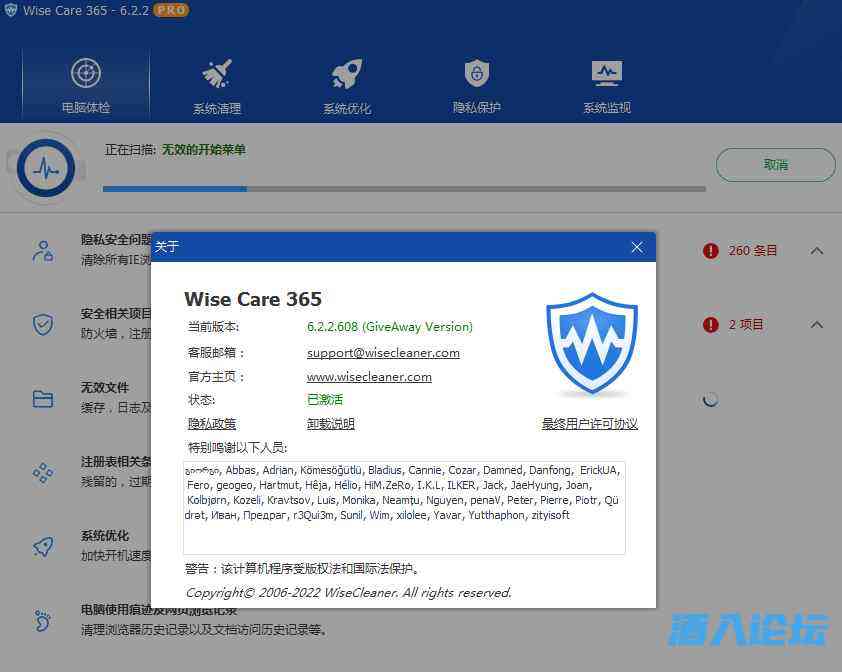Click the support@wisecleaner.com email link
The width and height of the screenshot is (842, 672).
click(383, 353)
